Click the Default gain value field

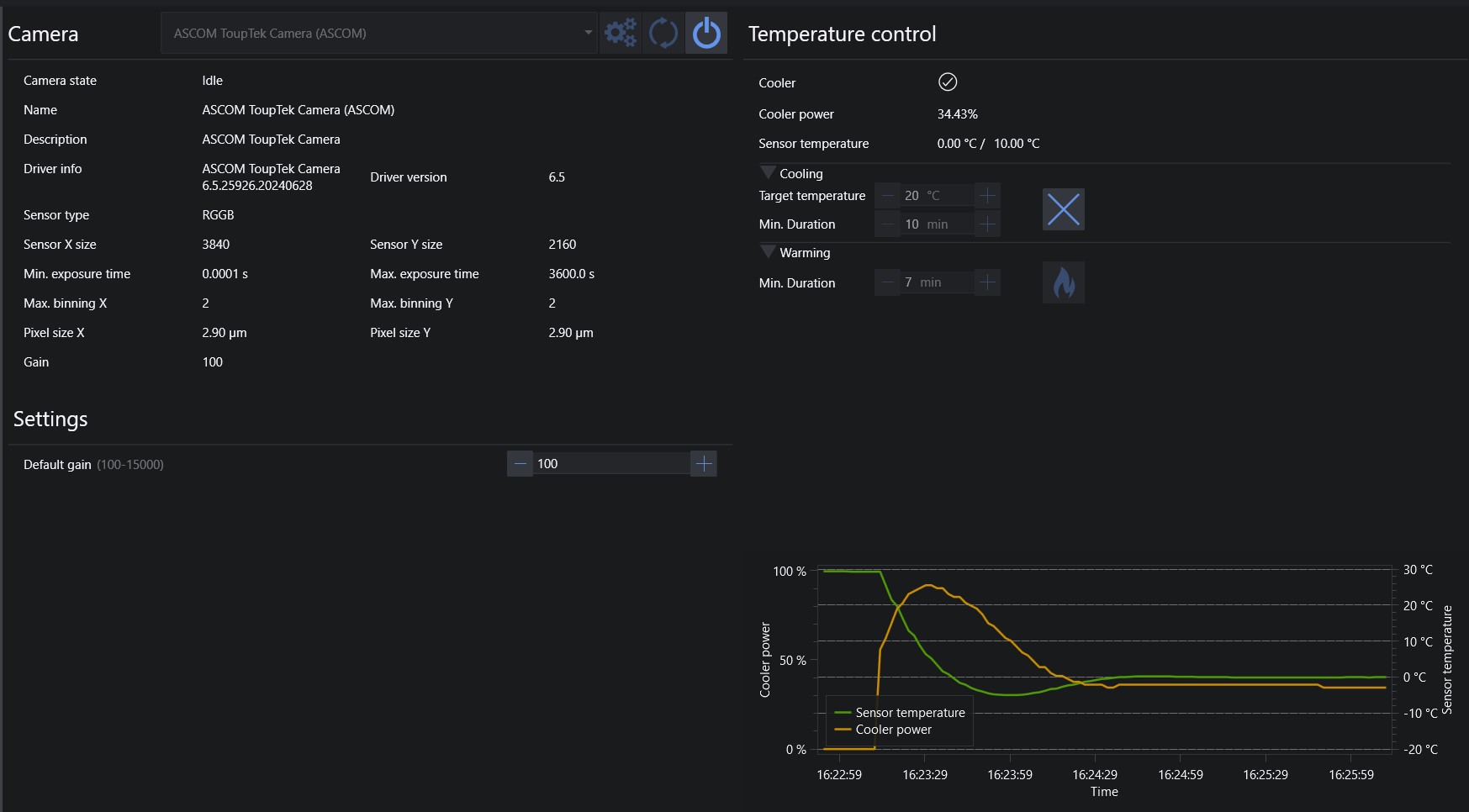tap(611, 464)
